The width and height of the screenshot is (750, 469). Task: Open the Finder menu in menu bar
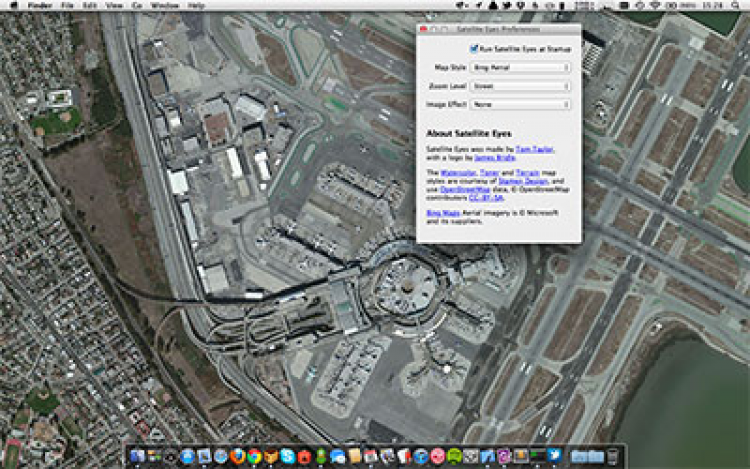pyautogui.click(x=40, y=6)
